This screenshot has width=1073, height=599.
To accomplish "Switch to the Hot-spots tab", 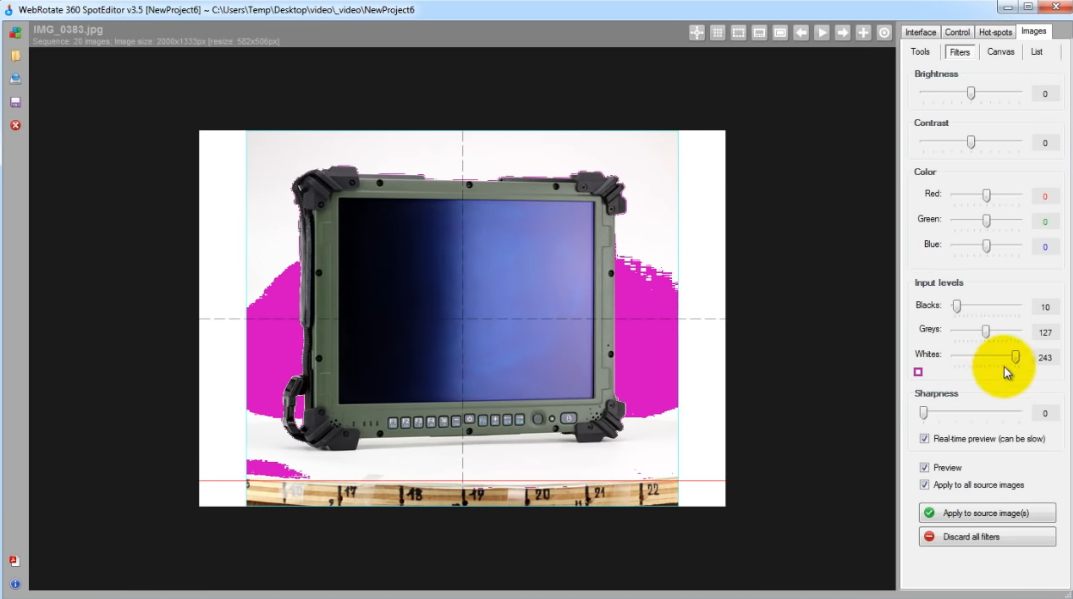I will (x=995, y=32).
